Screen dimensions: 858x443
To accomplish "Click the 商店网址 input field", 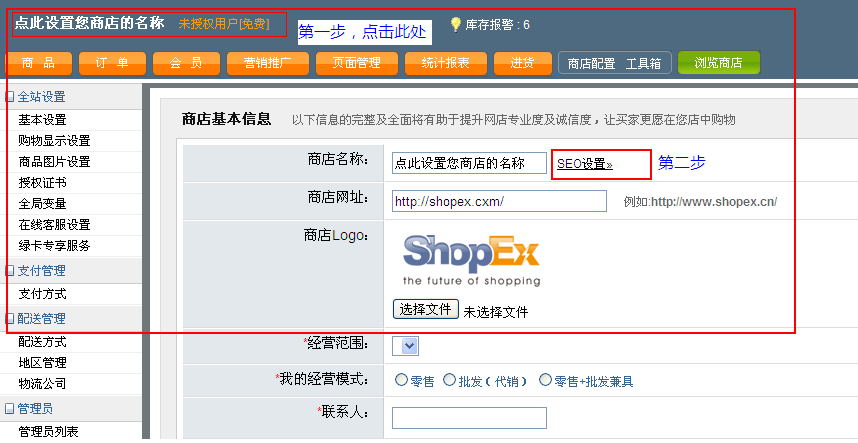I will pyautogui.click(x=499, y=201).
